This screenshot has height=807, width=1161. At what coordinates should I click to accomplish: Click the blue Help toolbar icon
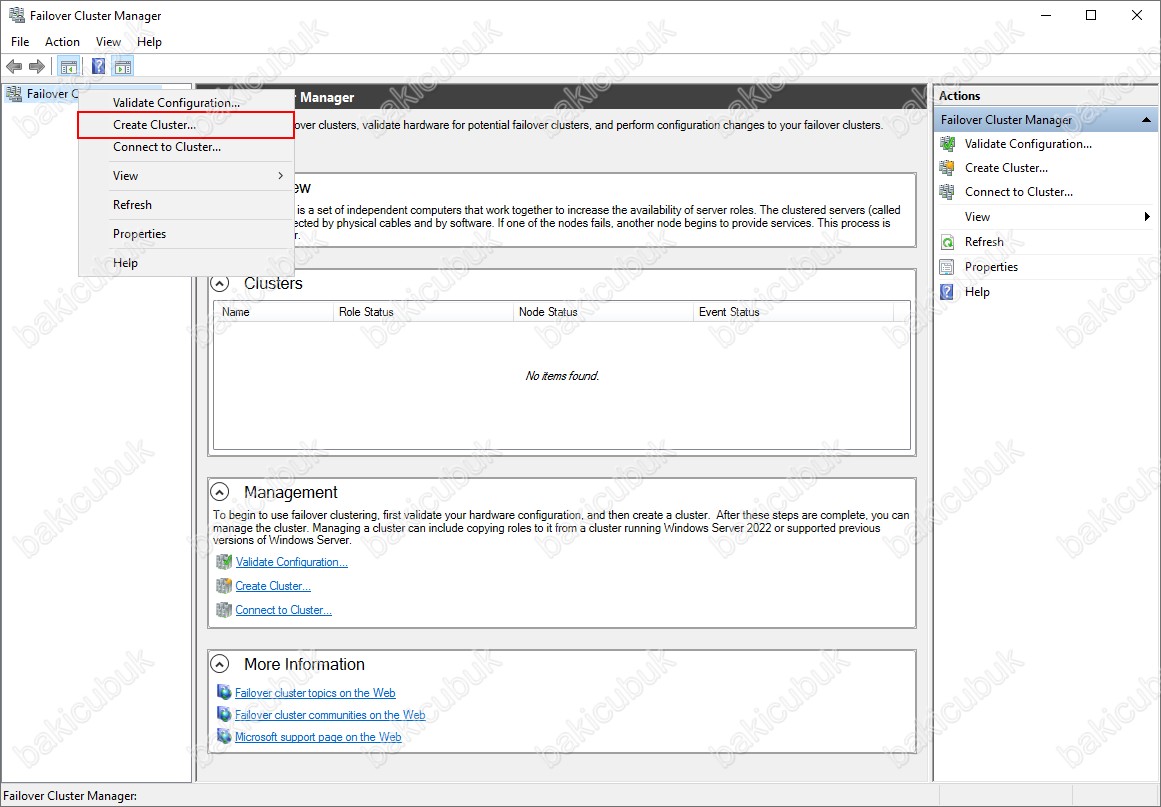point(98,67)
